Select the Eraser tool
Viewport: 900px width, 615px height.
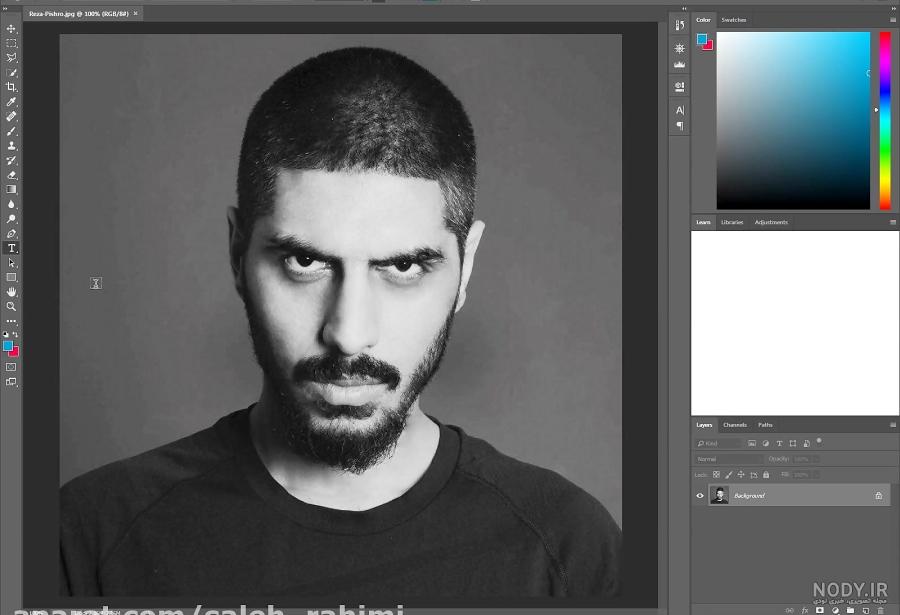coord(11,175)
